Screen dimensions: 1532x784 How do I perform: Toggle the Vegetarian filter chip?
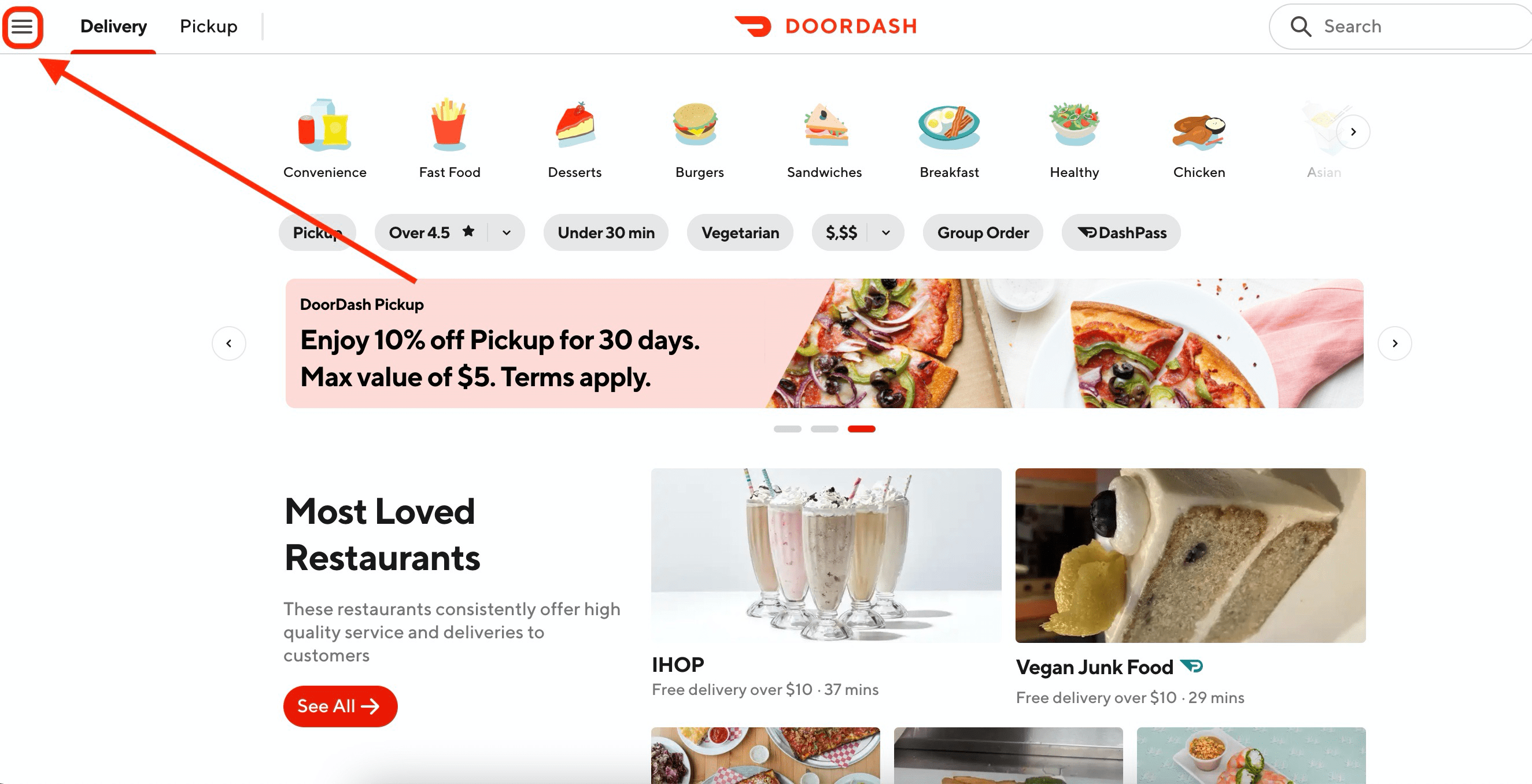740,232
